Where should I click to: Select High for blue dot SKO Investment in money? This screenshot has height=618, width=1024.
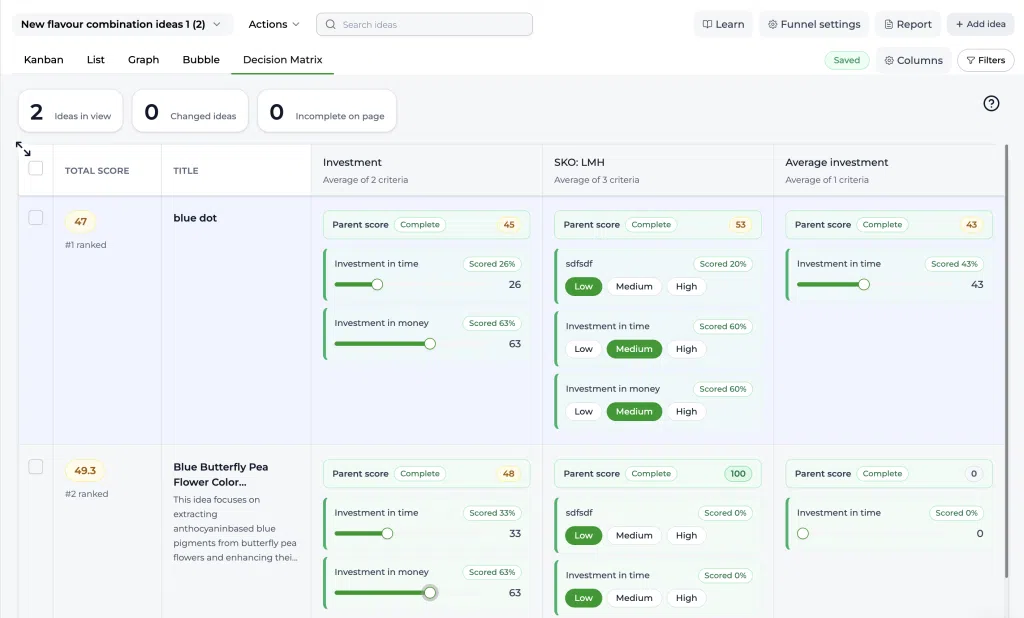point(686,412)
